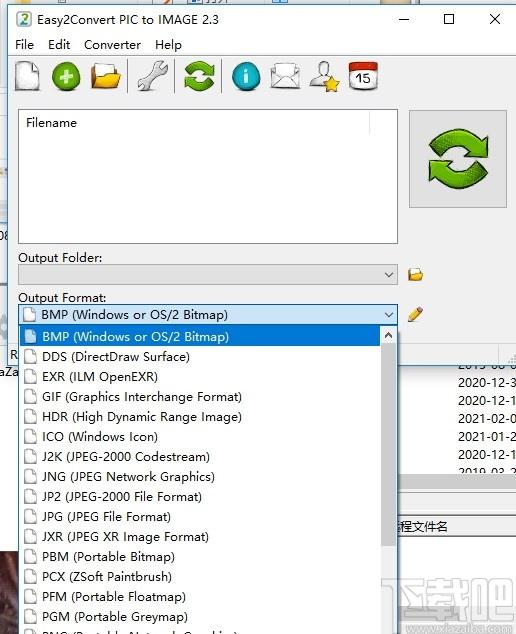The image size is (516, 634).
Task: Click the New blank page toolbar icon
Action: 27,76
